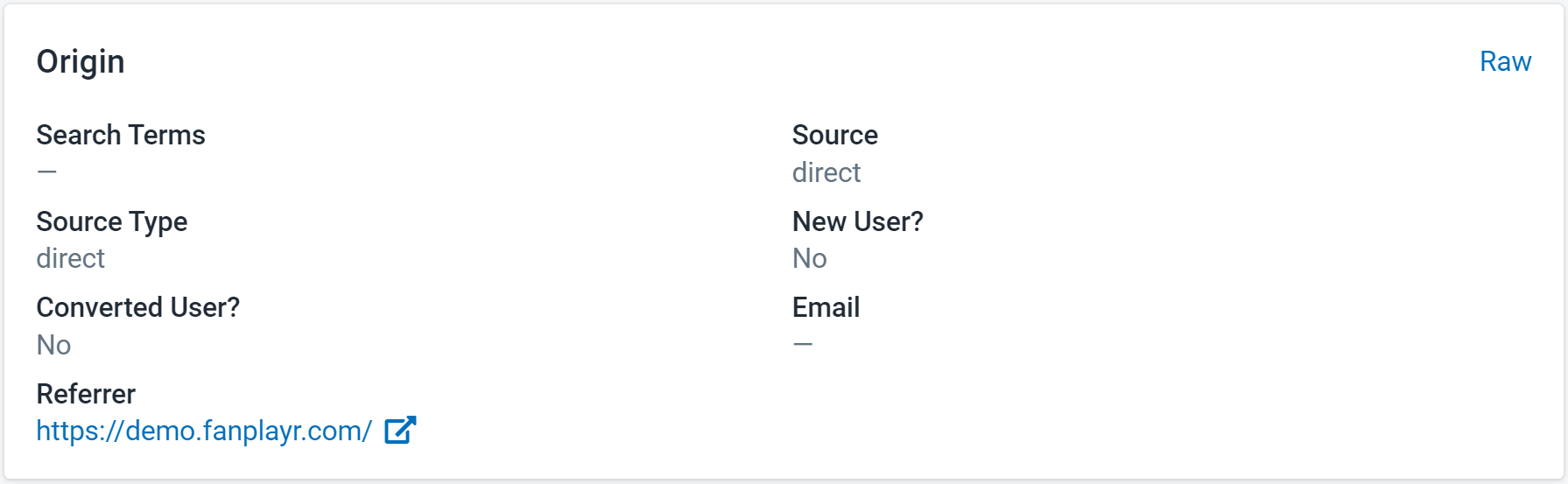The height and width of the screenshot is (484, 1568).
Task: Open the external link icon beside referrer URL
Action: [x=400, y=431]
